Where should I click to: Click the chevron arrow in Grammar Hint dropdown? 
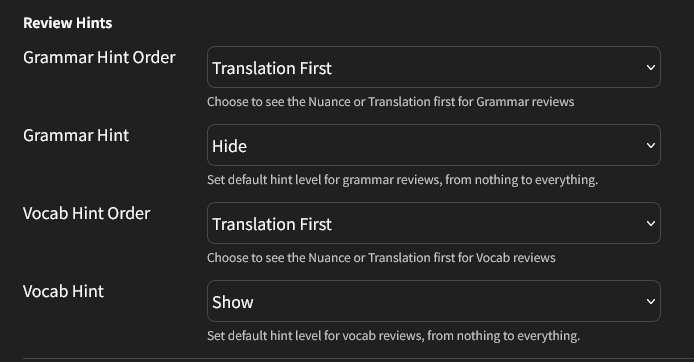tap(651, 146)
